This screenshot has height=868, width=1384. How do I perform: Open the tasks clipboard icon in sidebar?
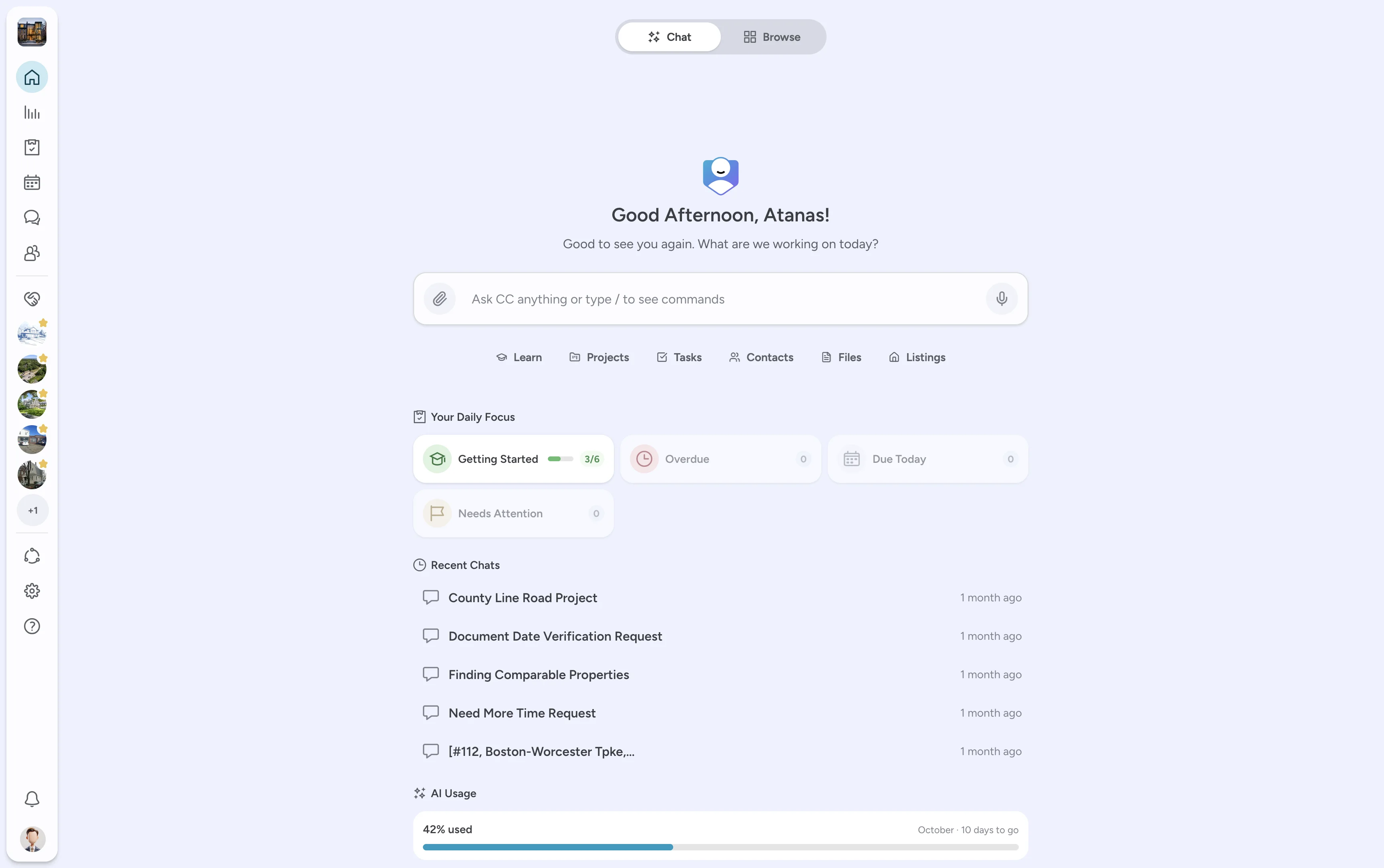(x=32, y=148)
